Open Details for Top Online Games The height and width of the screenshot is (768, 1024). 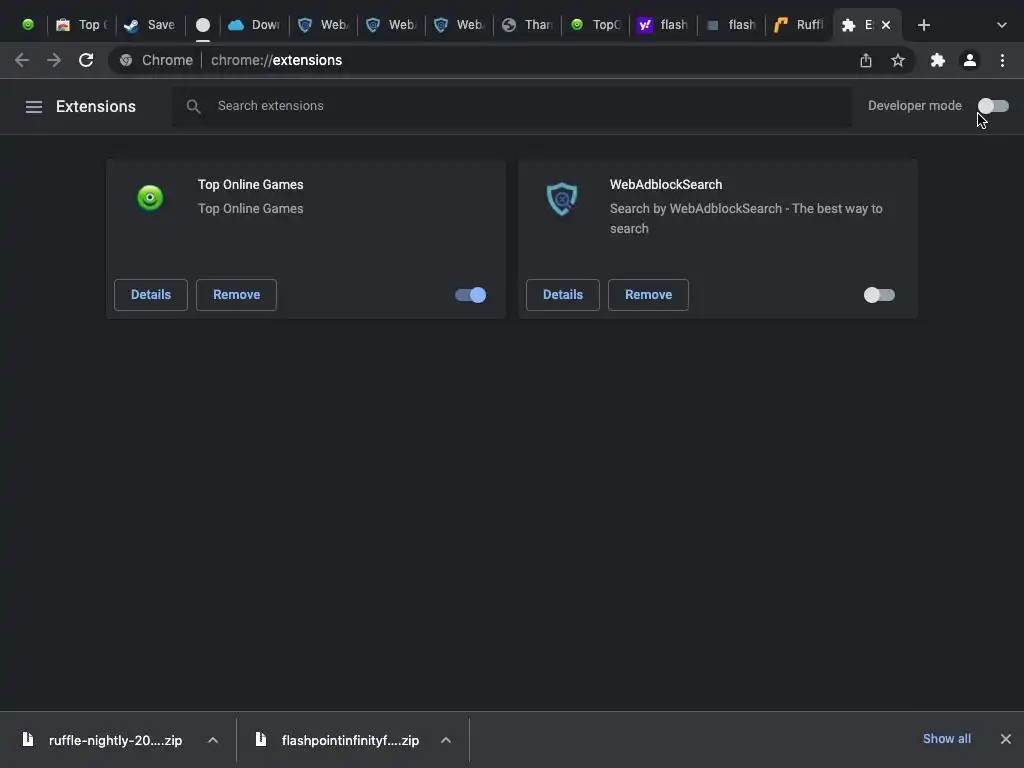click(x=151, y=295)
